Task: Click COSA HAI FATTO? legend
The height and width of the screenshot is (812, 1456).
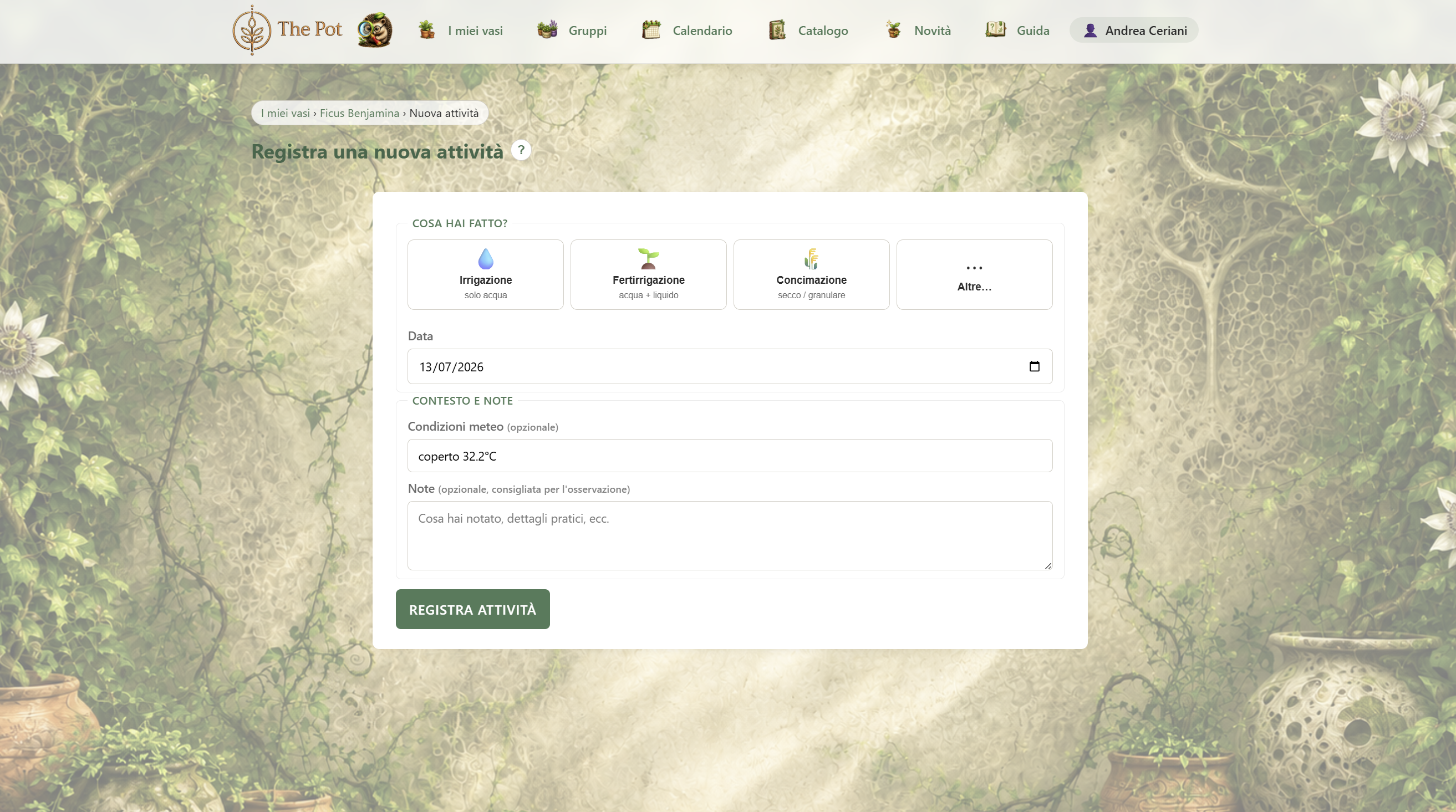Action: (x=460, y=223)
